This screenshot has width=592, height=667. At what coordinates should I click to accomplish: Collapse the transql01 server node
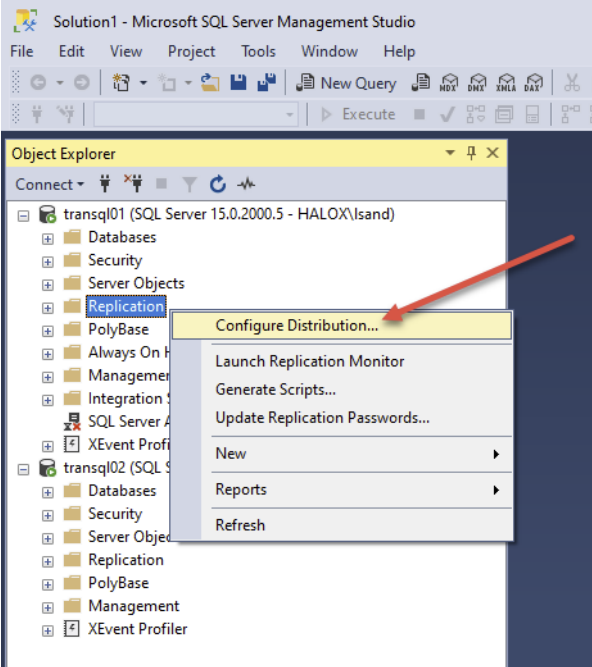[23, 216]
